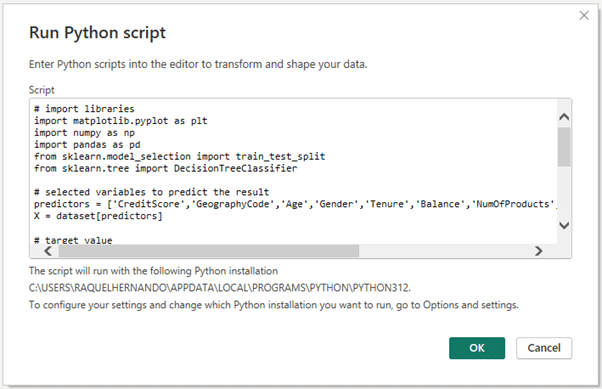Image resolution: width=602 pixels, height=389 pixels.
Task: Click the 'To configure your settings' hint text
Action: tap(274, 305)
